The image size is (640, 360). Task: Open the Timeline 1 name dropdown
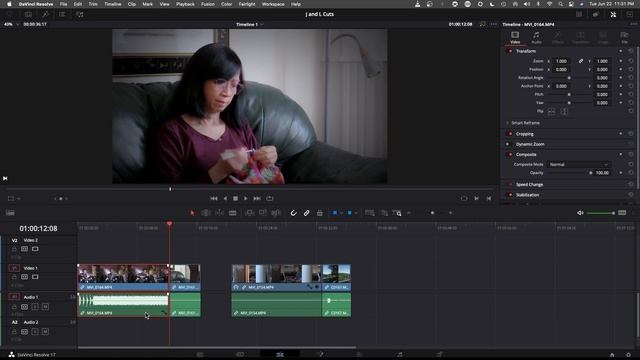coord(249,24)
